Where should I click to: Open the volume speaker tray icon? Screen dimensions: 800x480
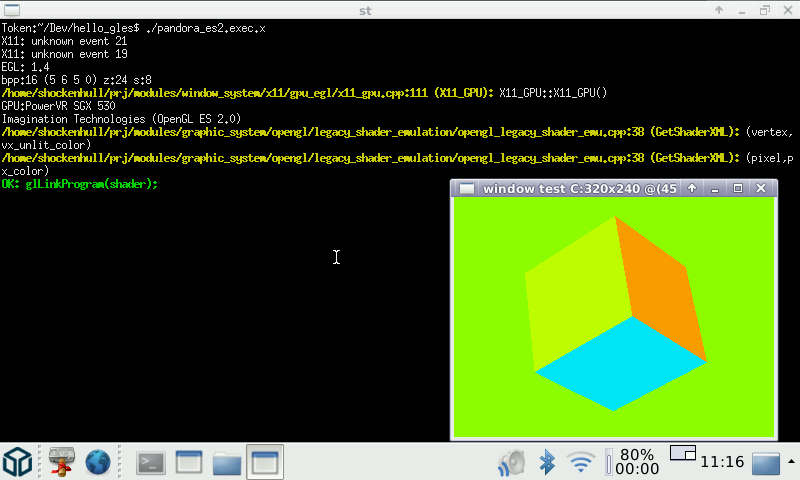pyautogui.click(x=512, y=462)
